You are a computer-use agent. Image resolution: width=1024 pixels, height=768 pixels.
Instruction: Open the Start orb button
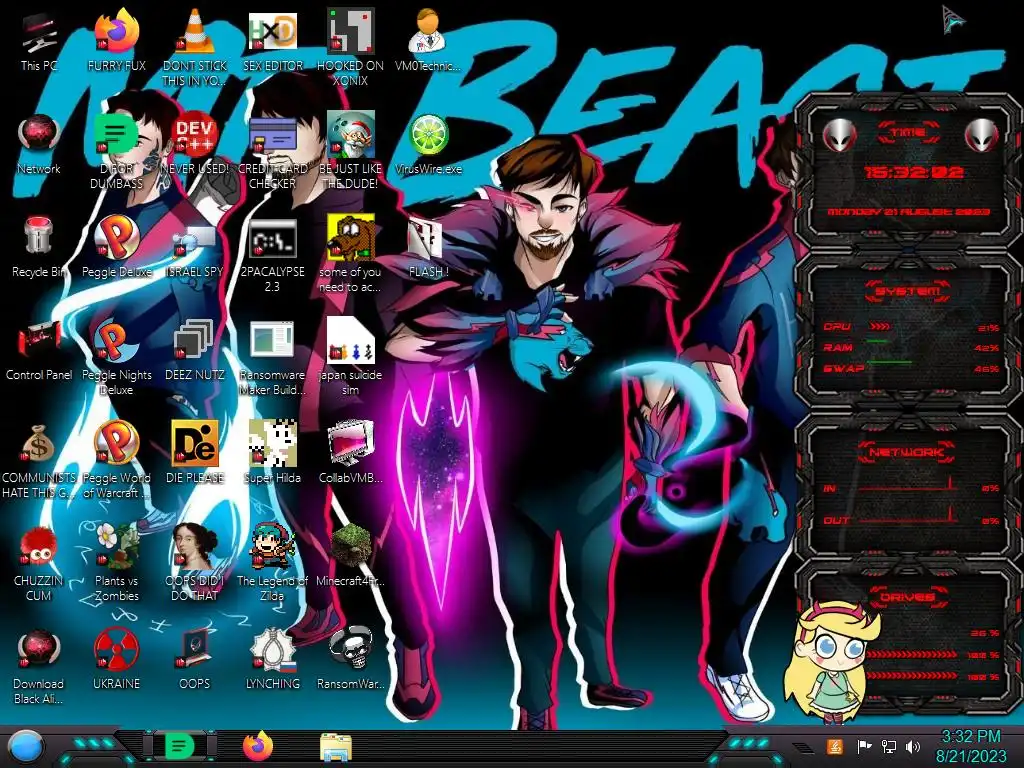click(26, 747)
